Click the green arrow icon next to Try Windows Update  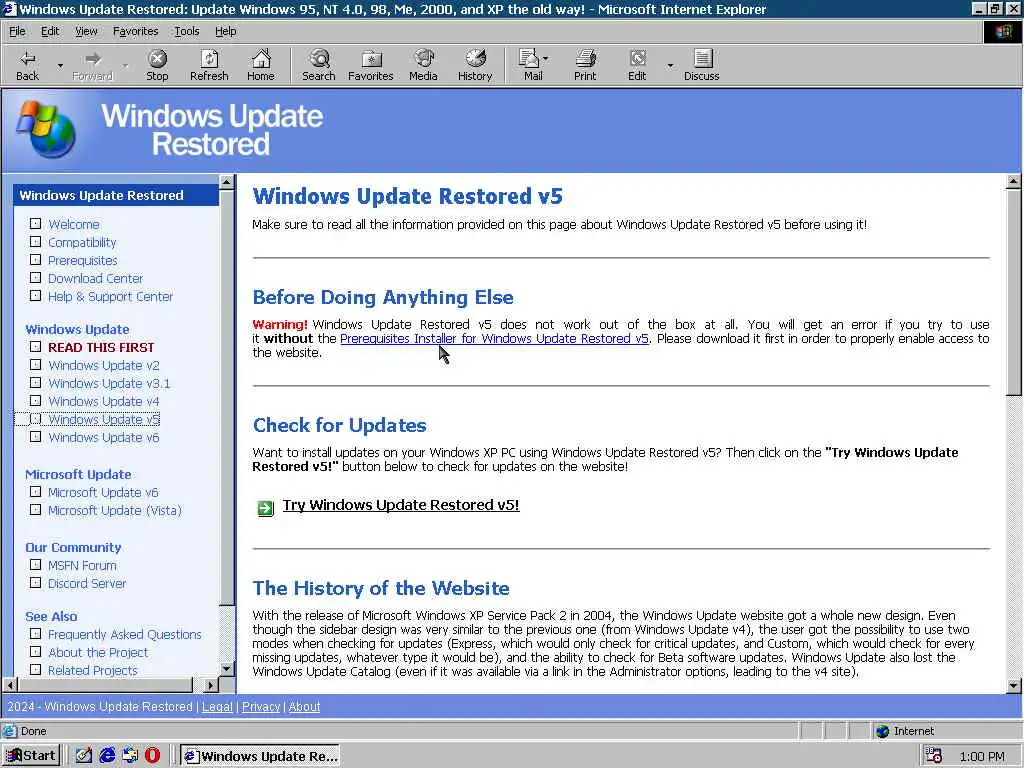coord(265,508)
